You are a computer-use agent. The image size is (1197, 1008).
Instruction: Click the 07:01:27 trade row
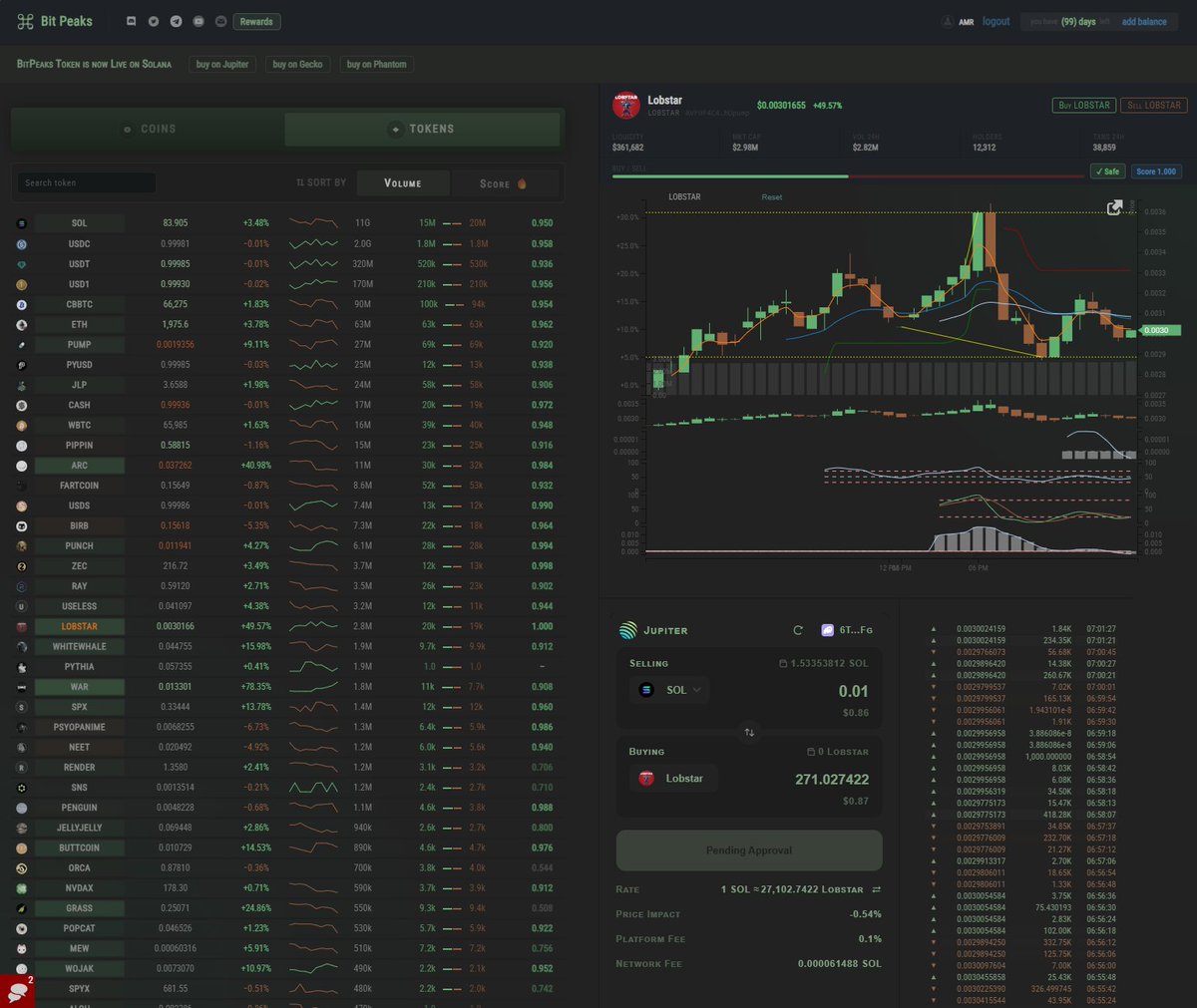pos(1024,629)
